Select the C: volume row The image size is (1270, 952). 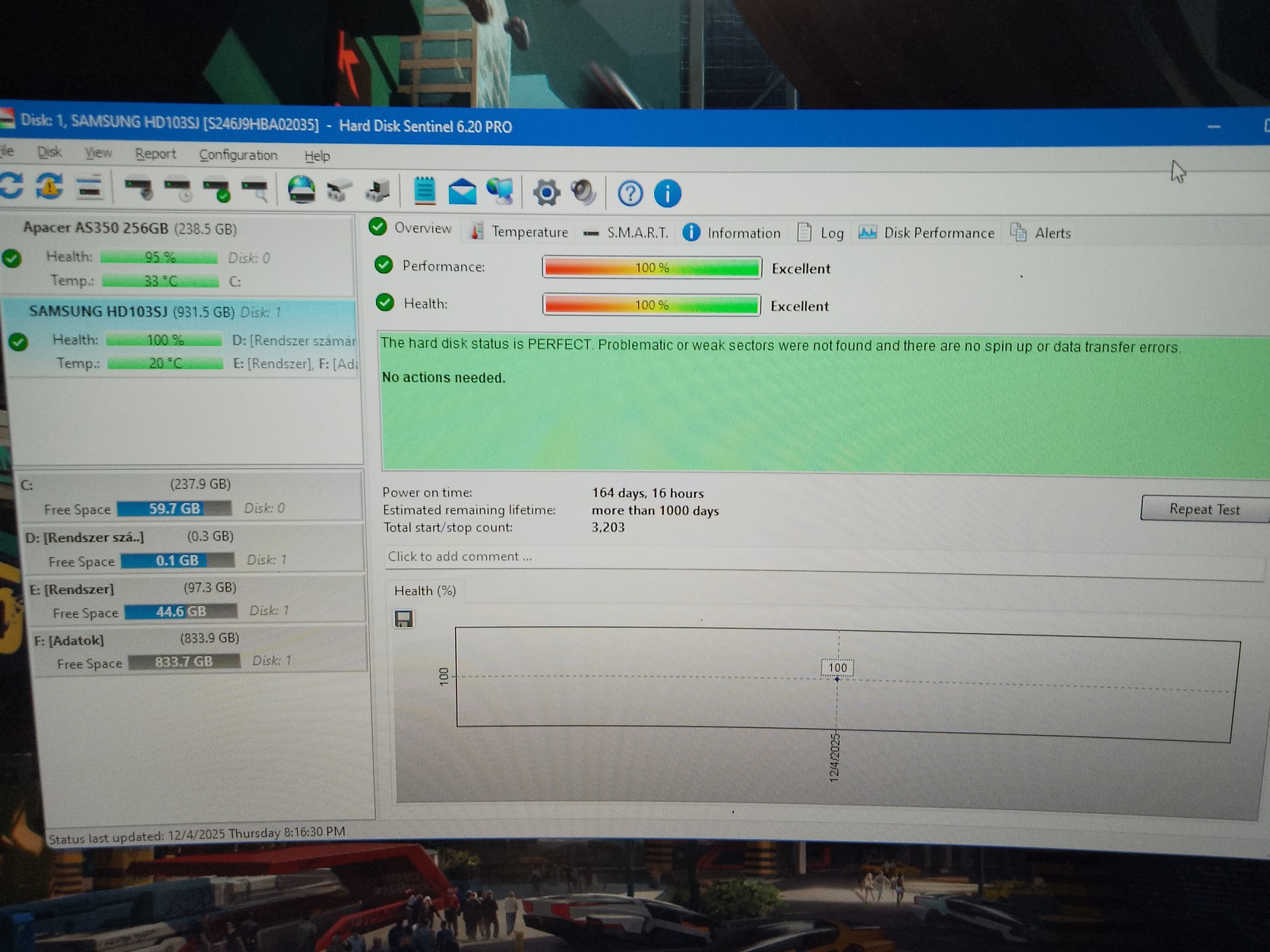(190, 496)
